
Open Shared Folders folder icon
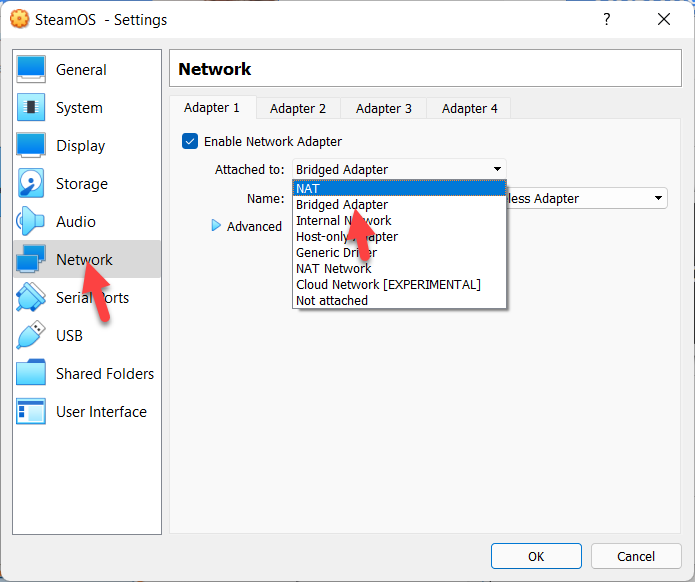pyautogui.click(x=31, y=374)
